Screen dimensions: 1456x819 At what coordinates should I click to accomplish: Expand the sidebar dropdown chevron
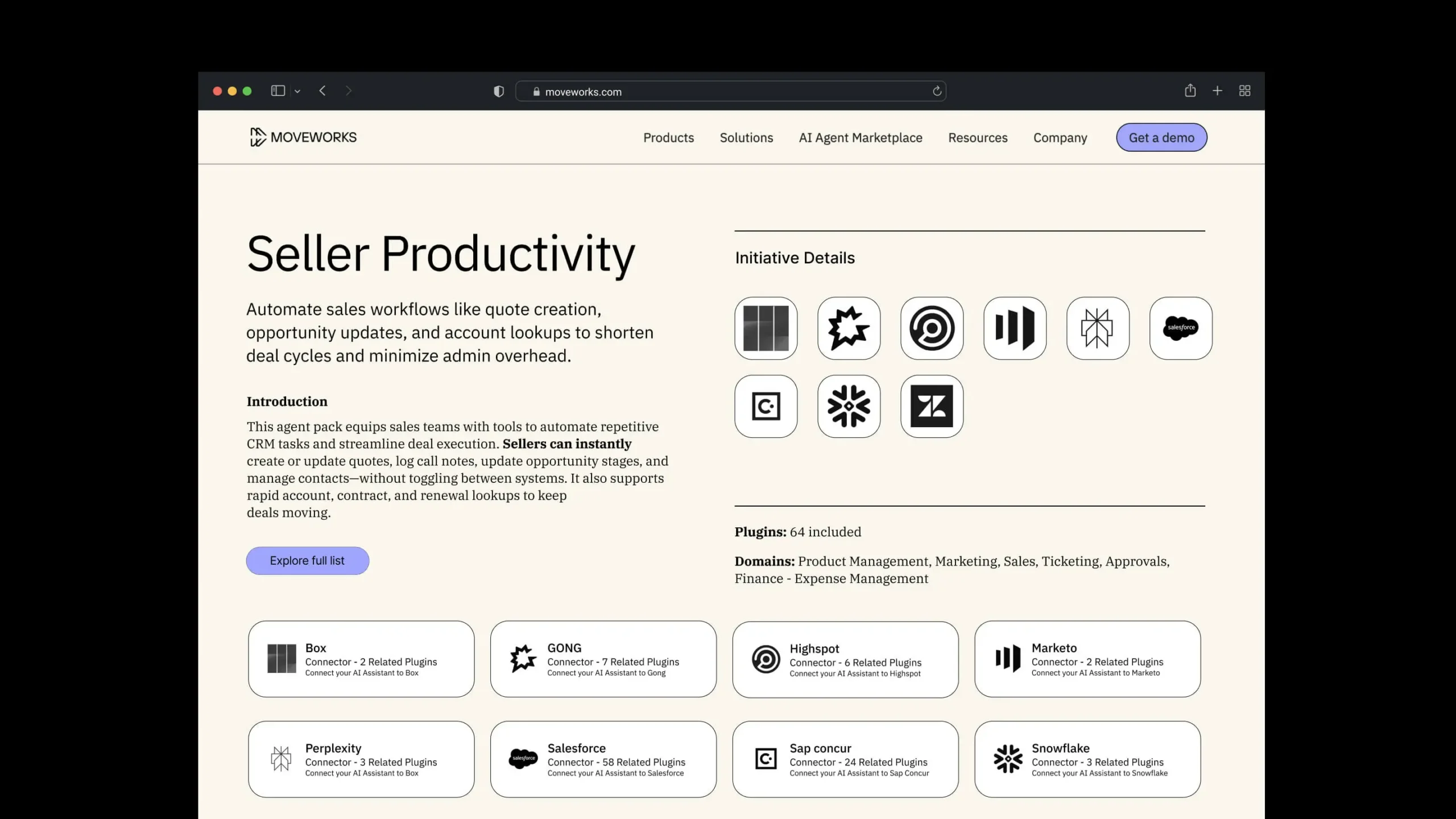(297, 92)
